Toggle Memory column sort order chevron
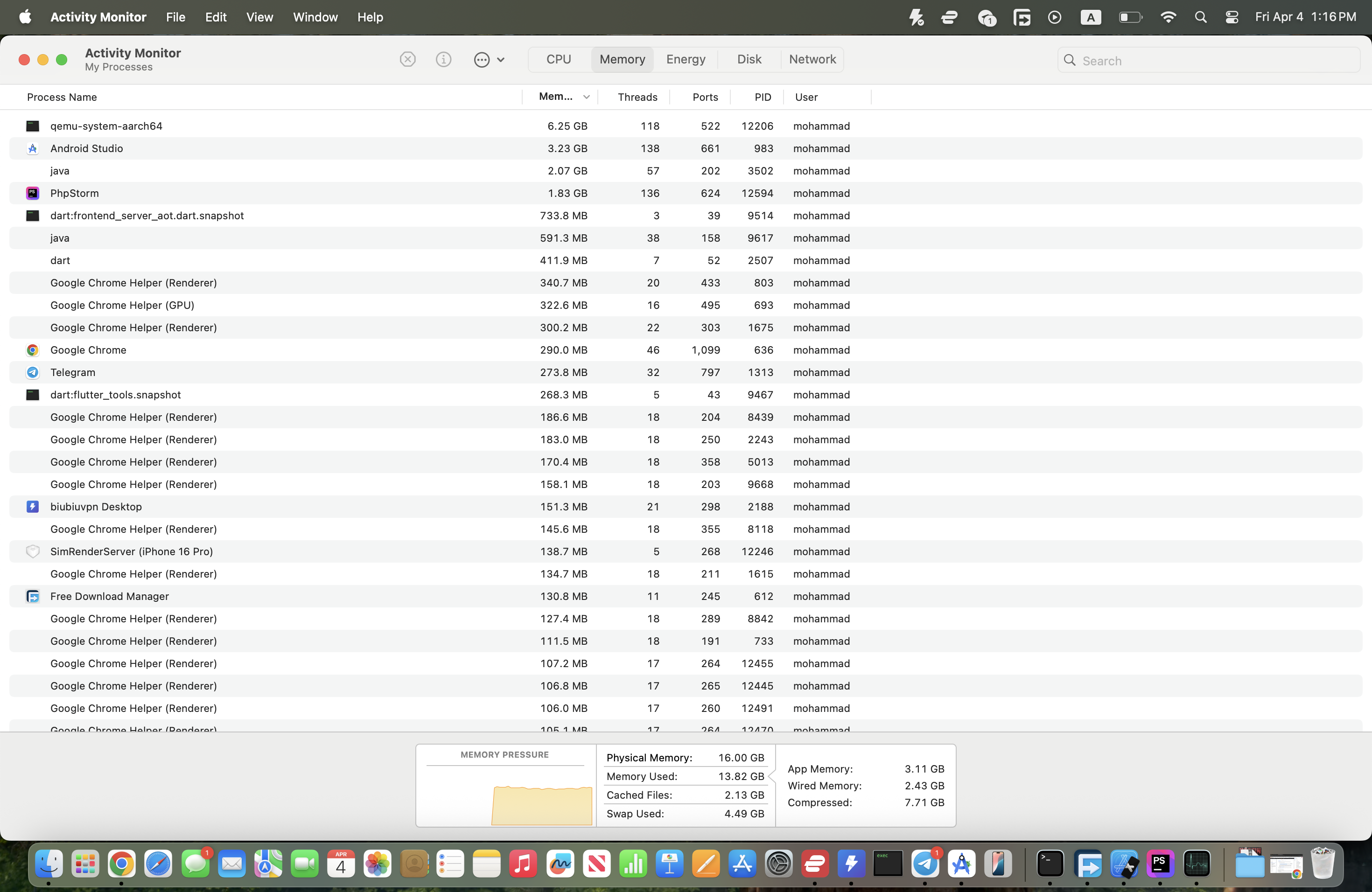This screenshot has height=892, width=1372. pos(586,97)
